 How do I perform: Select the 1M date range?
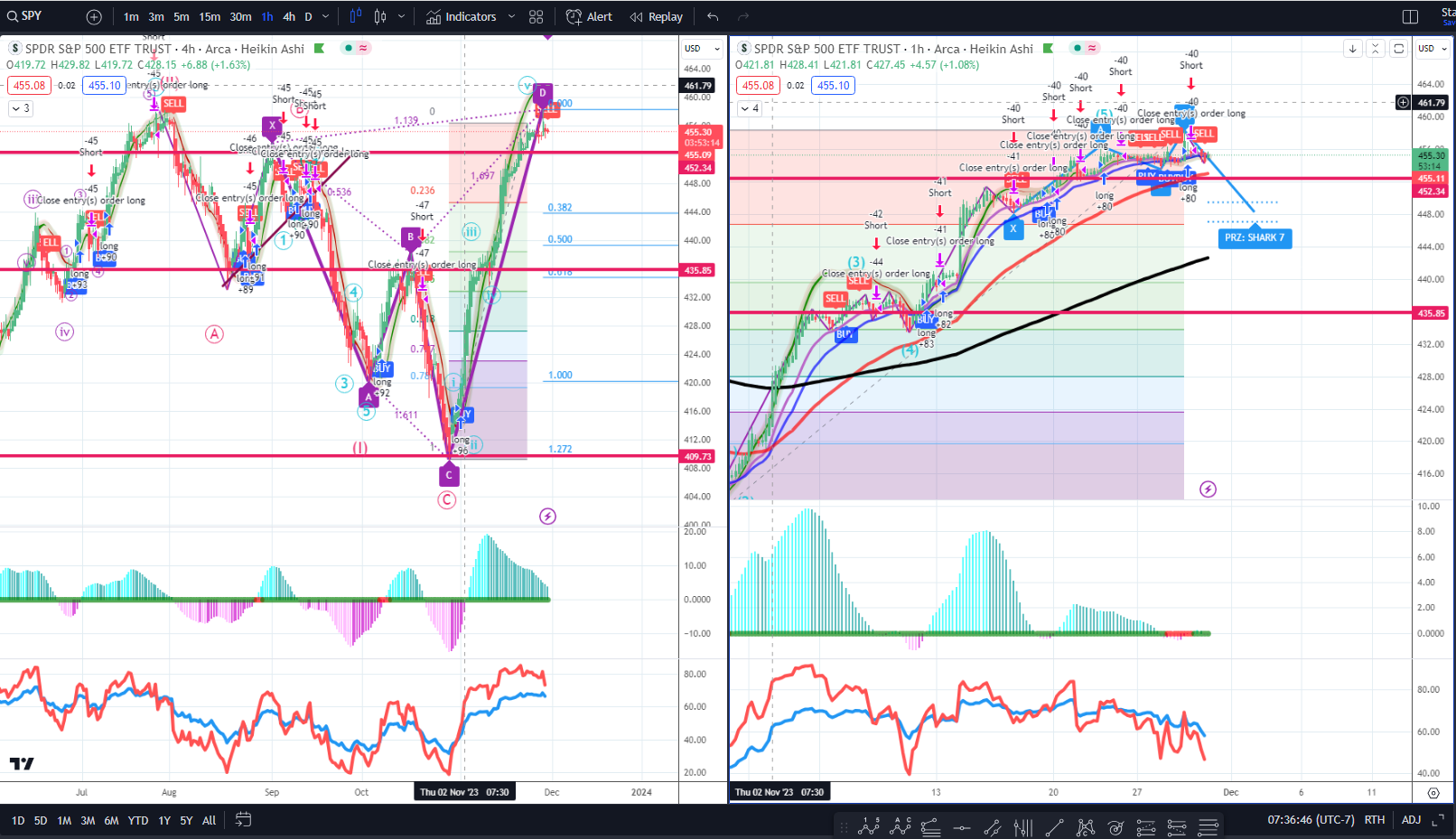click(x=64, y=821)
